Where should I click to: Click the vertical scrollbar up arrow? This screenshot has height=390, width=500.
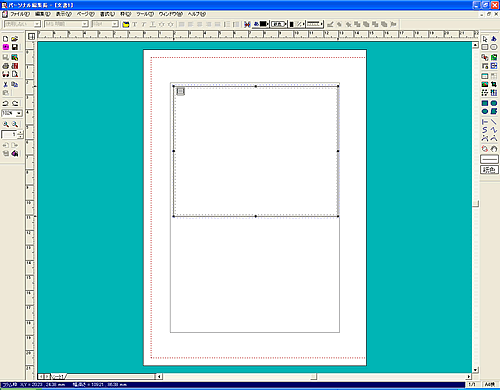[476, 45]
